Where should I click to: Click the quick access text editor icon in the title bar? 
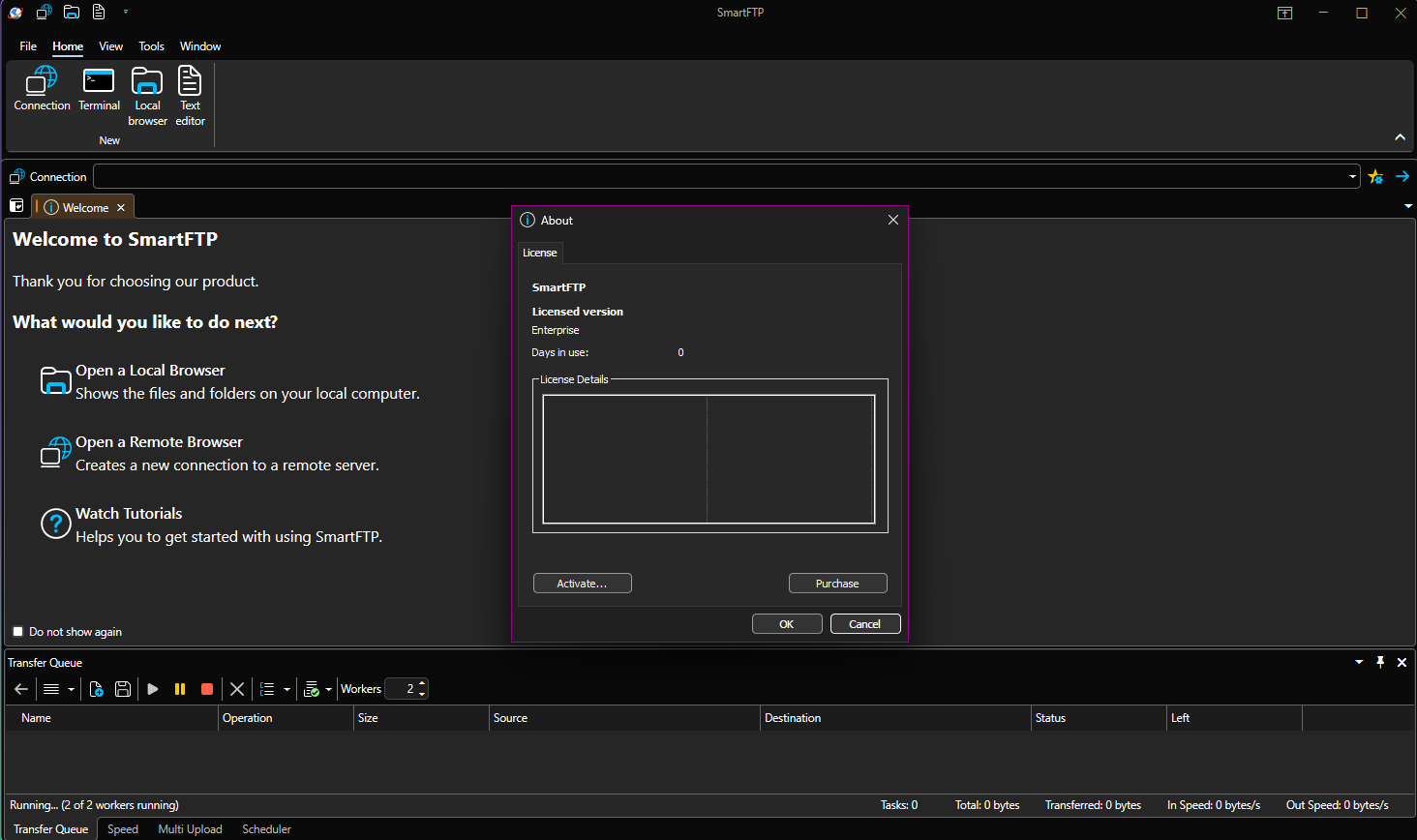click(x=99, y=13)
